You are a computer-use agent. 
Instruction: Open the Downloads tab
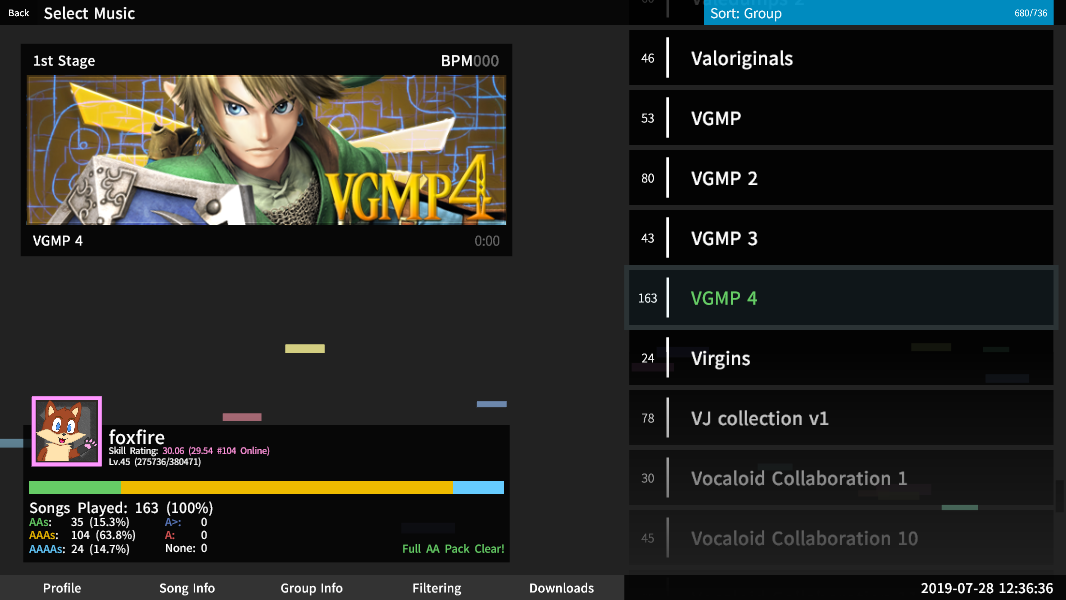tap(562, 588)
